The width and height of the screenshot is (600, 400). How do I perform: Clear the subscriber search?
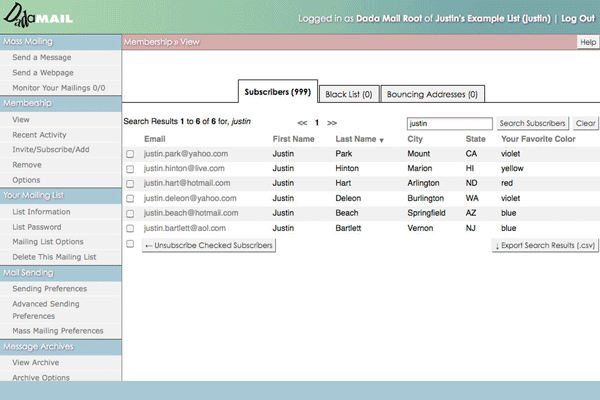(x=586, y=123)
